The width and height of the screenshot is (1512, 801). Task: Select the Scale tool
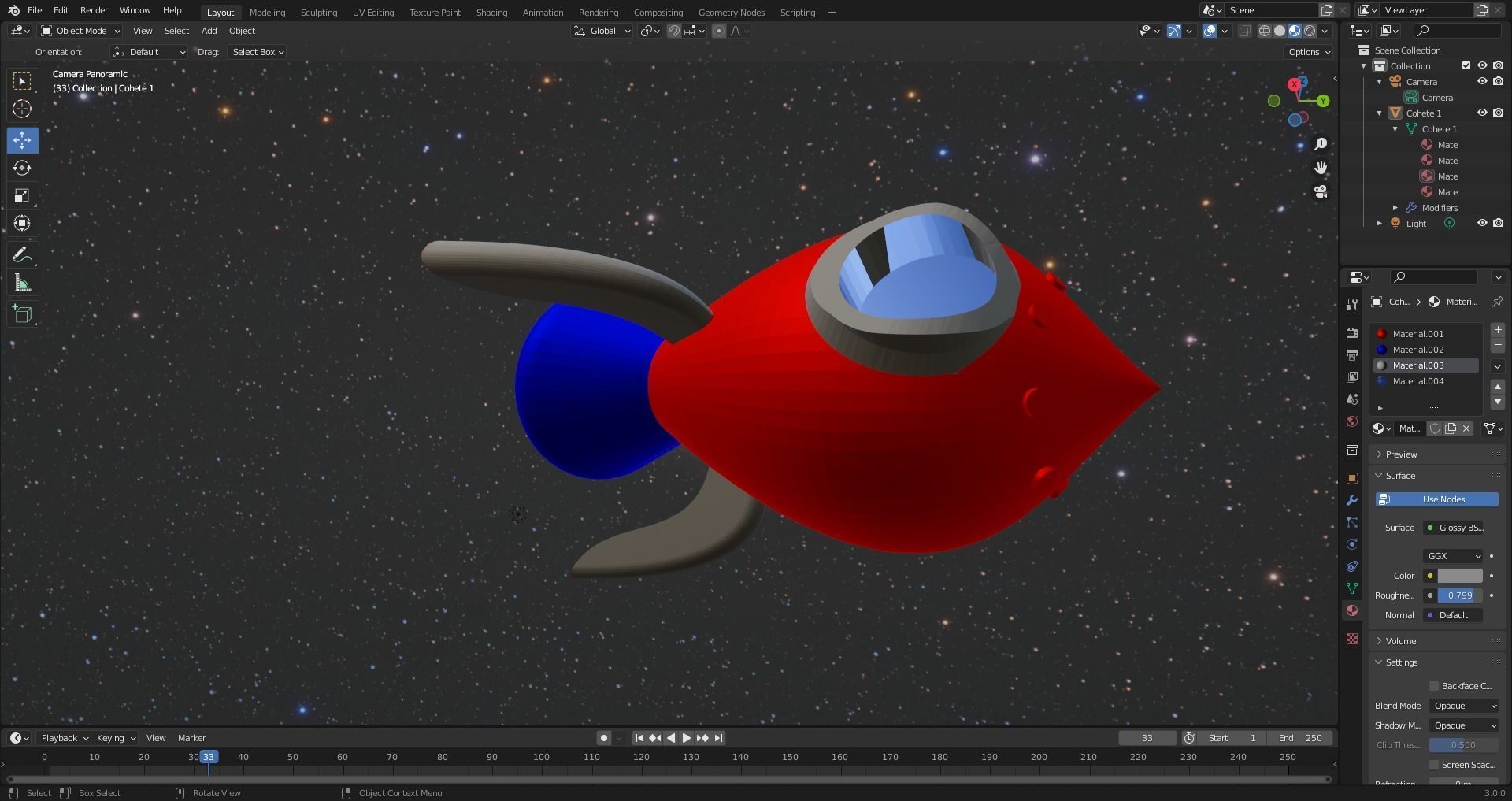tap(22, 195)
